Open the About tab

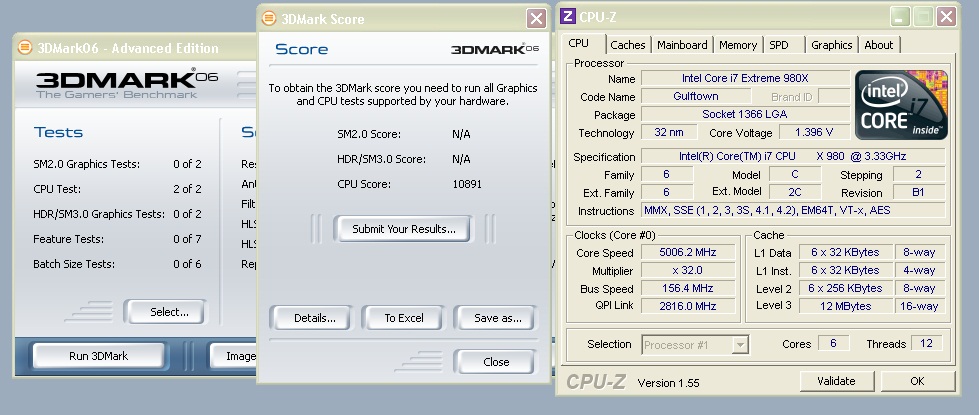tap(878, 45)
